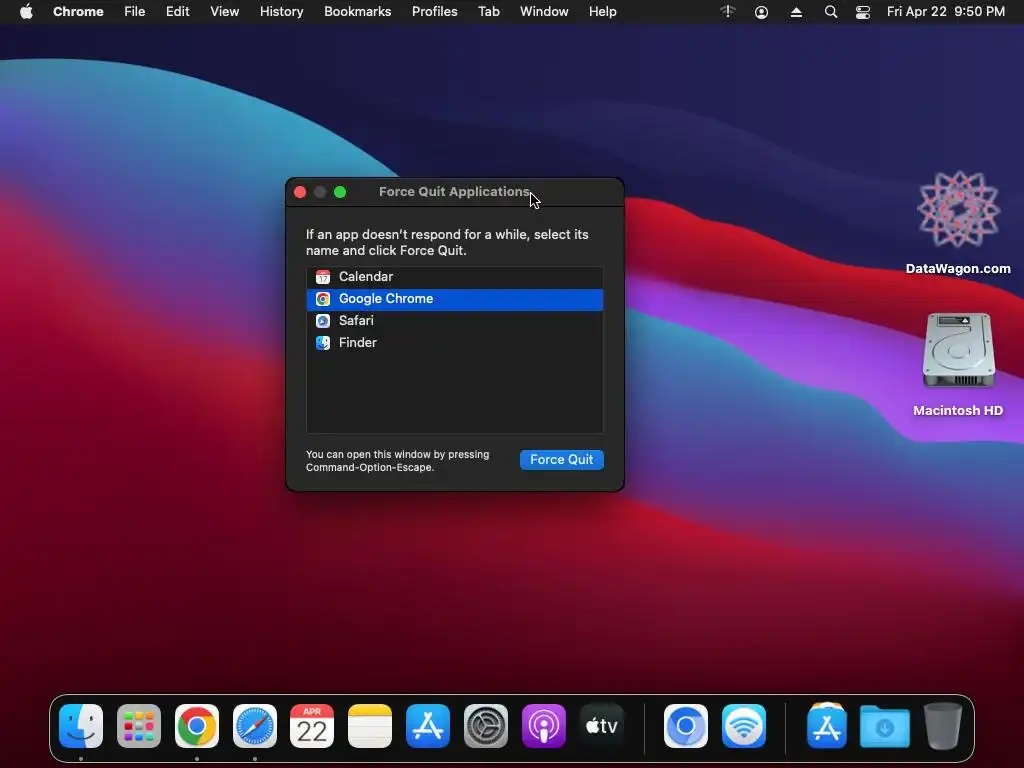
Task: Open Apple TV from the Dock
Action: [601, 726]
